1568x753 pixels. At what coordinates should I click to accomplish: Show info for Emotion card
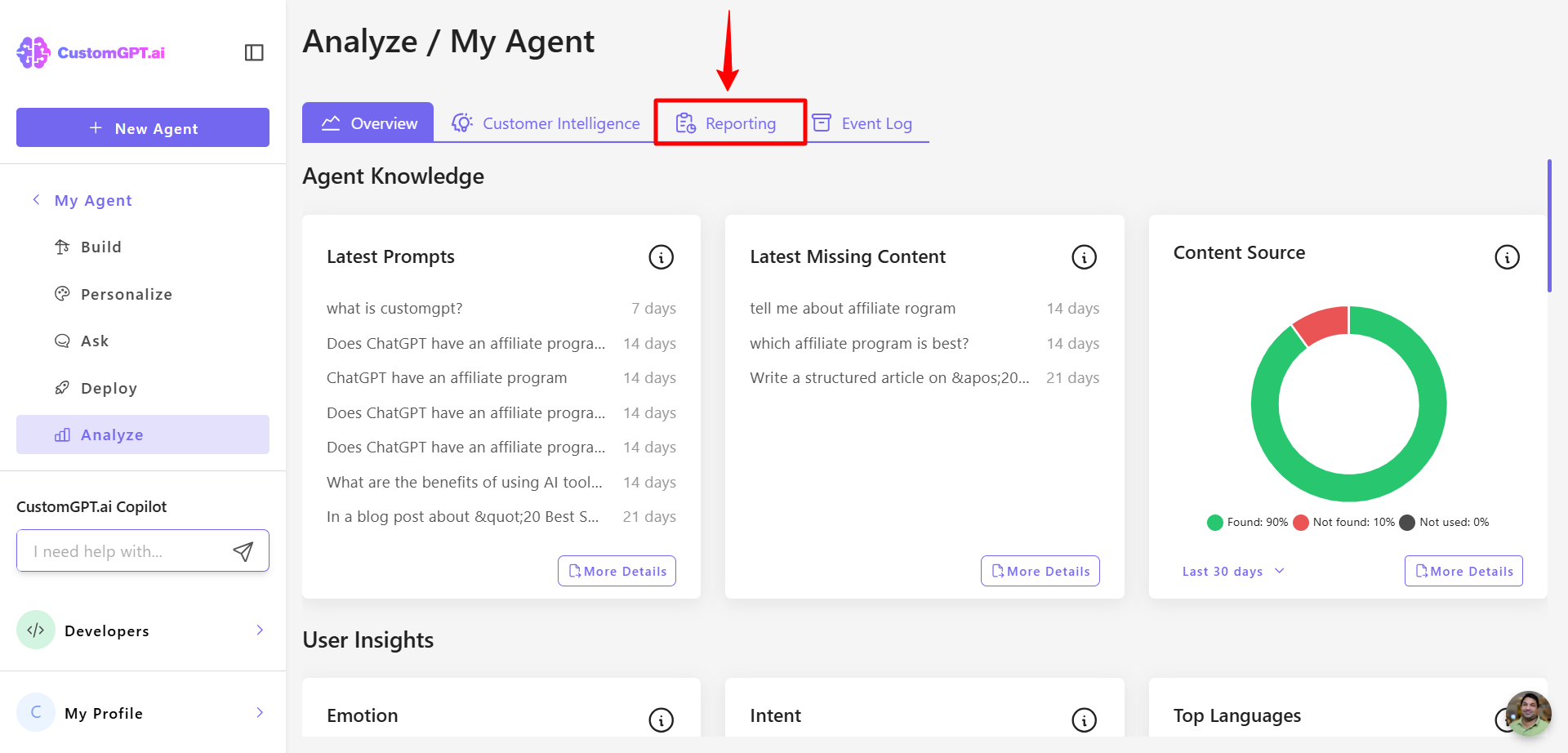(x=661, y=720)
